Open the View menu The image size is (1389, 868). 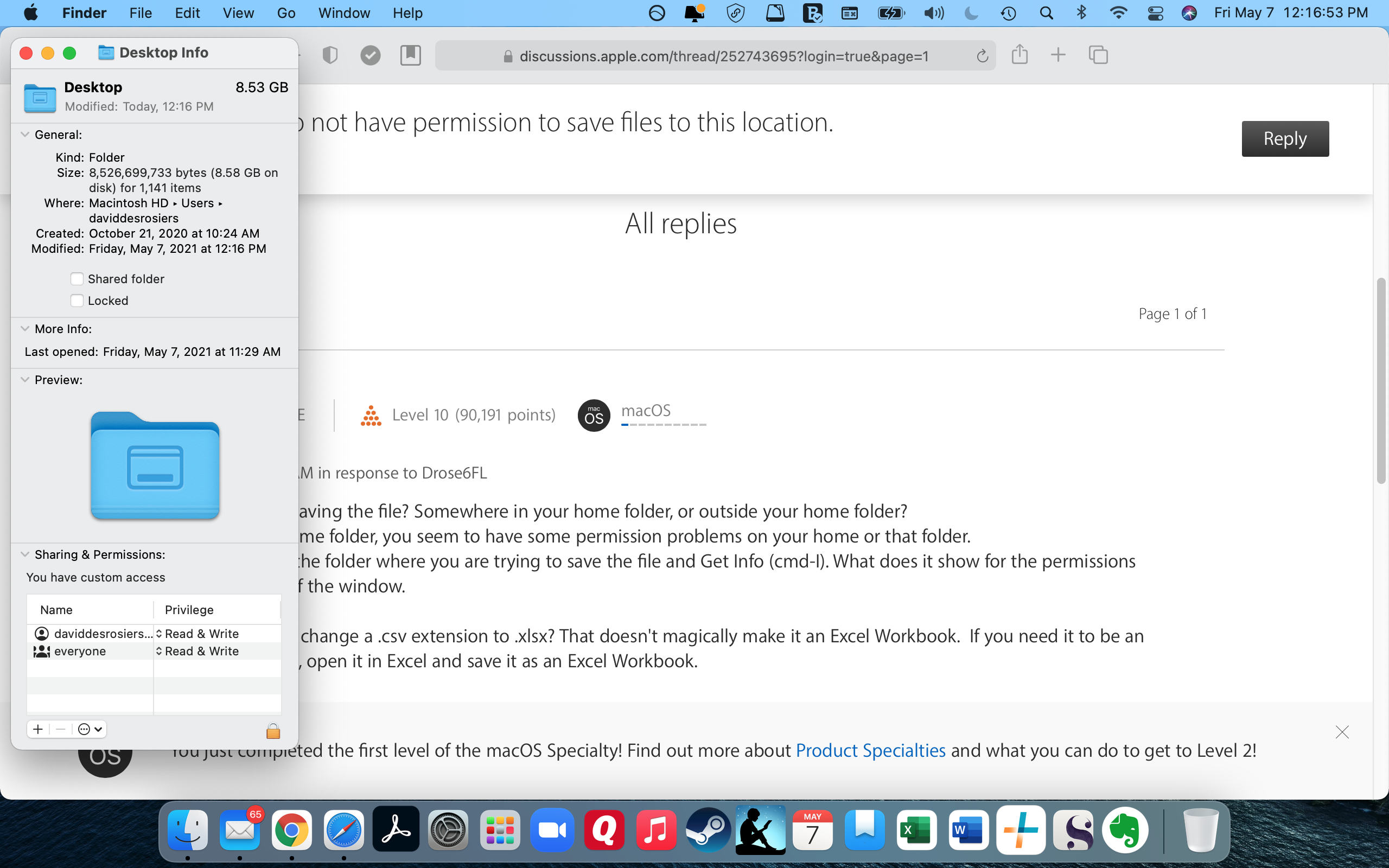(x=238, y=12)
